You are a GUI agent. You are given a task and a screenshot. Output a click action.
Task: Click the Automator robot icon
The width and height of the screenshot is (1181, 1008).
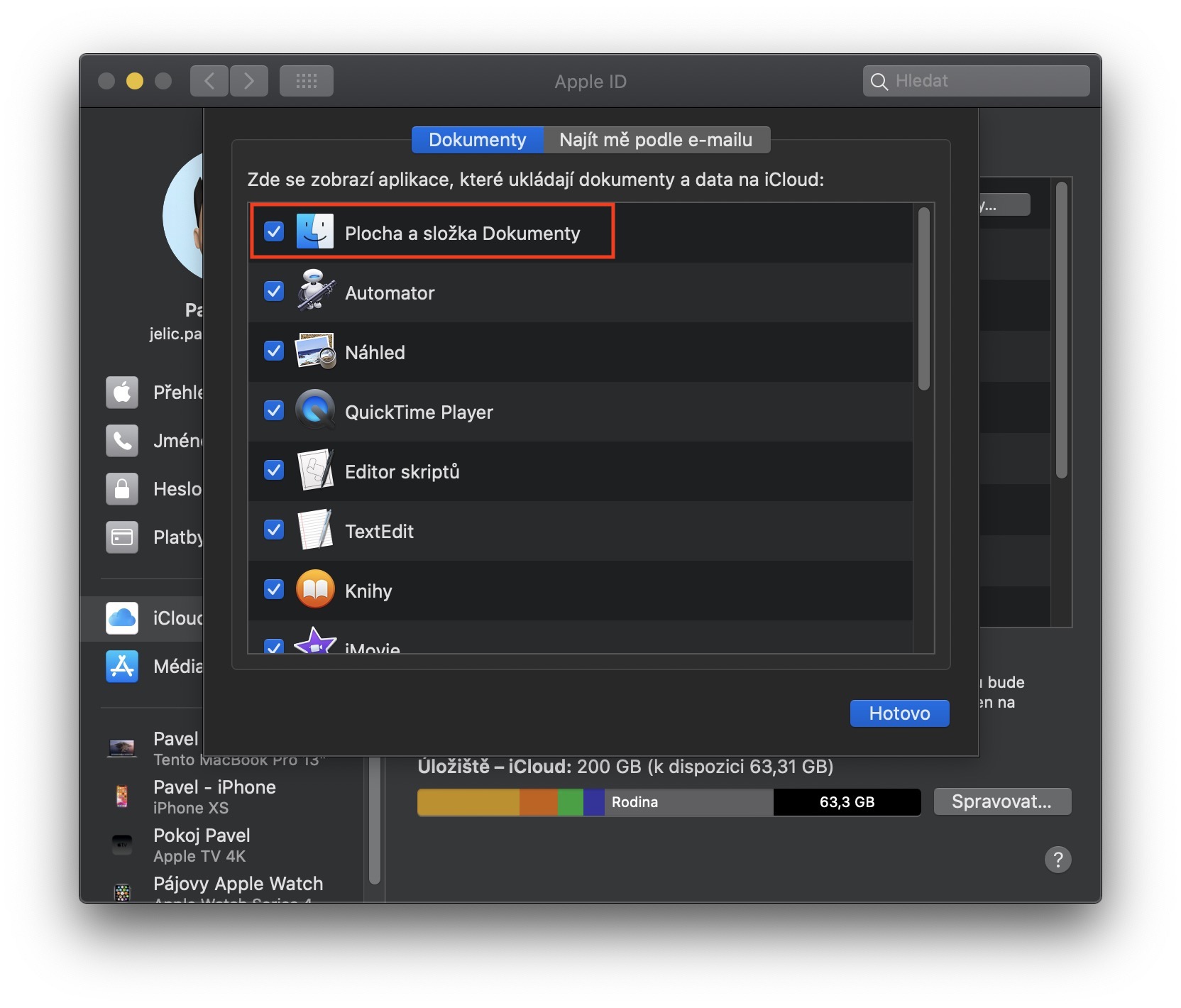tap(315, 291)
